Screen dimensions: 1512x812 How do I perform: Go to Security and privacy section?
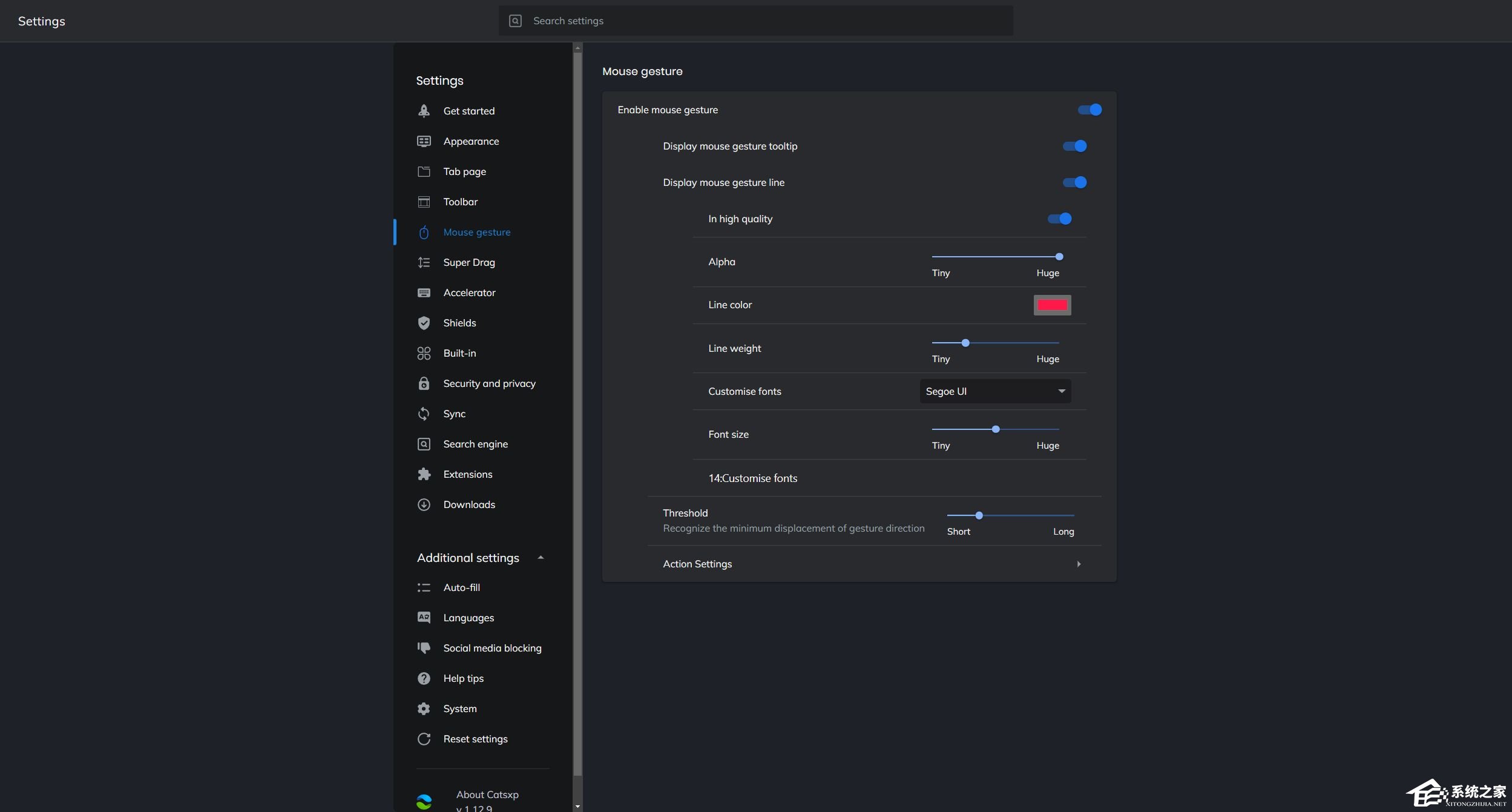coord(489,383)
